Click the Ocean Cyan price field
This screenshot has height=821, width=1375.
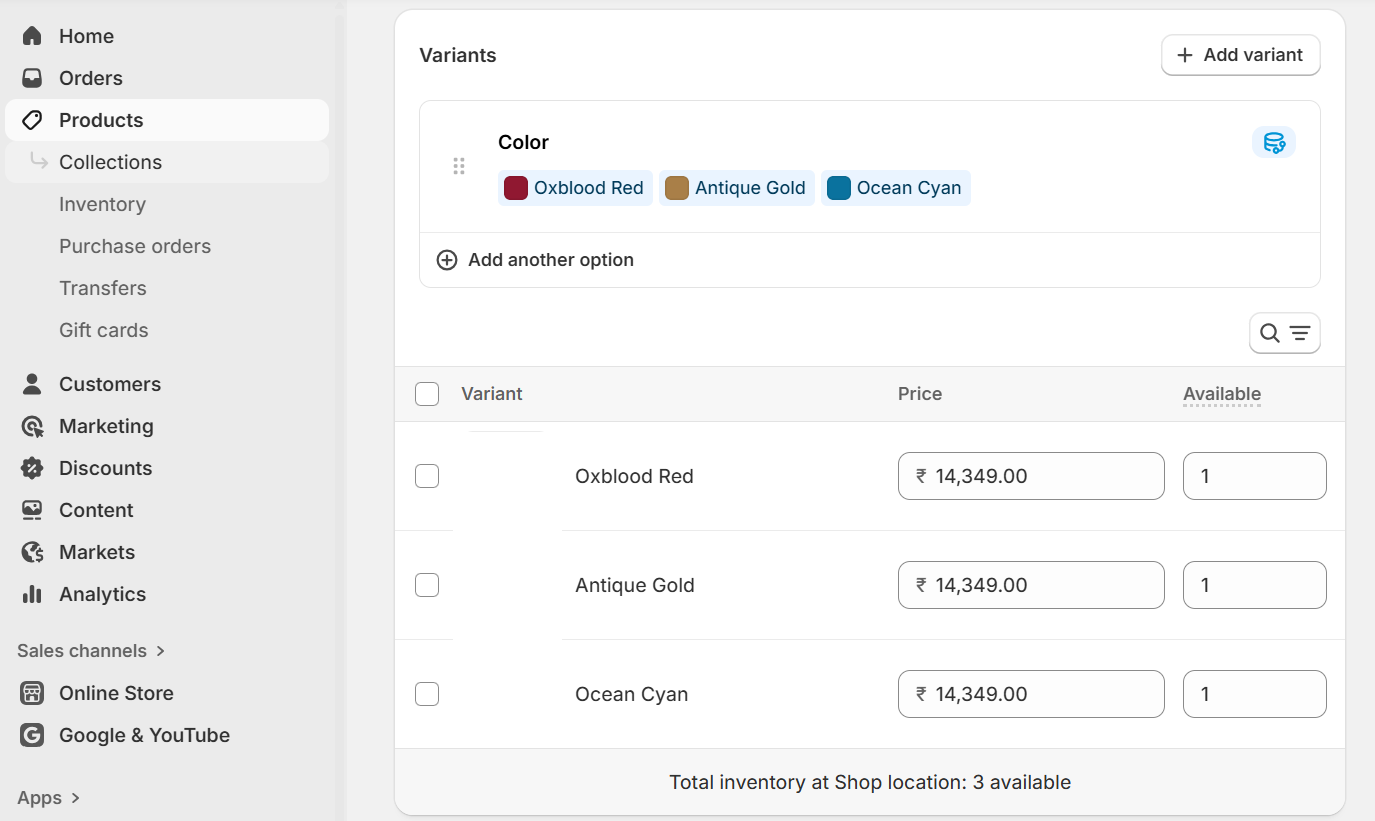tap(1031, 694)
